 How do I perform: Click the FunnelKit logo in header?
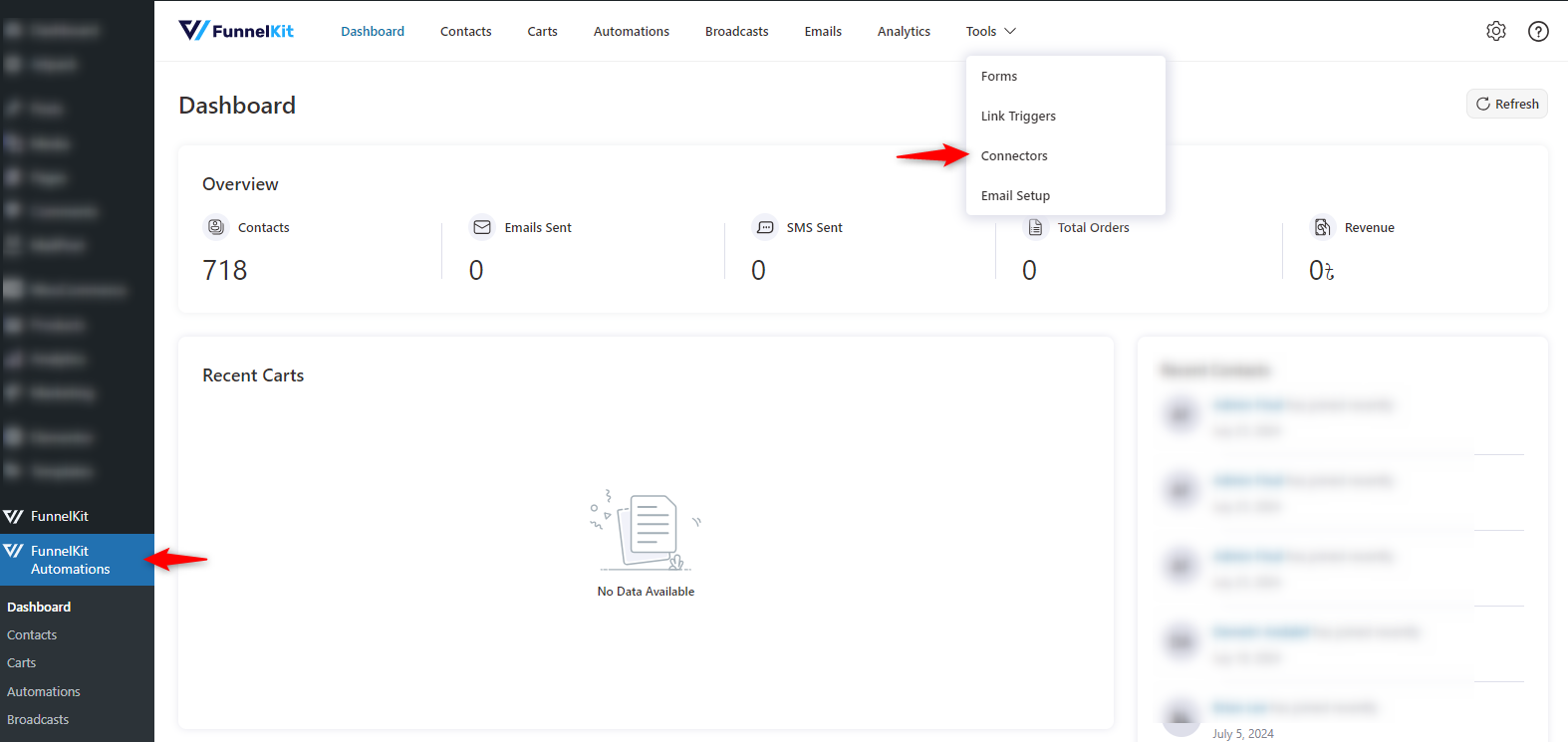point(236,31)
